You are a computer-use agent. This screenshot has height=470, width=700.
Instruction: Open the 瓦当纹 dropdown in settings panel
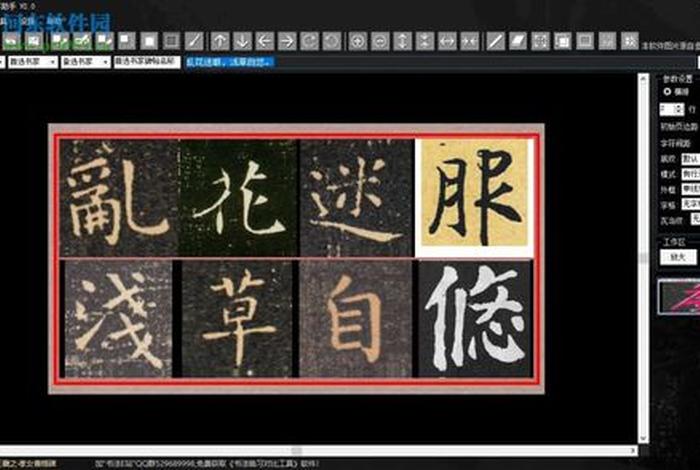point(695,219)
